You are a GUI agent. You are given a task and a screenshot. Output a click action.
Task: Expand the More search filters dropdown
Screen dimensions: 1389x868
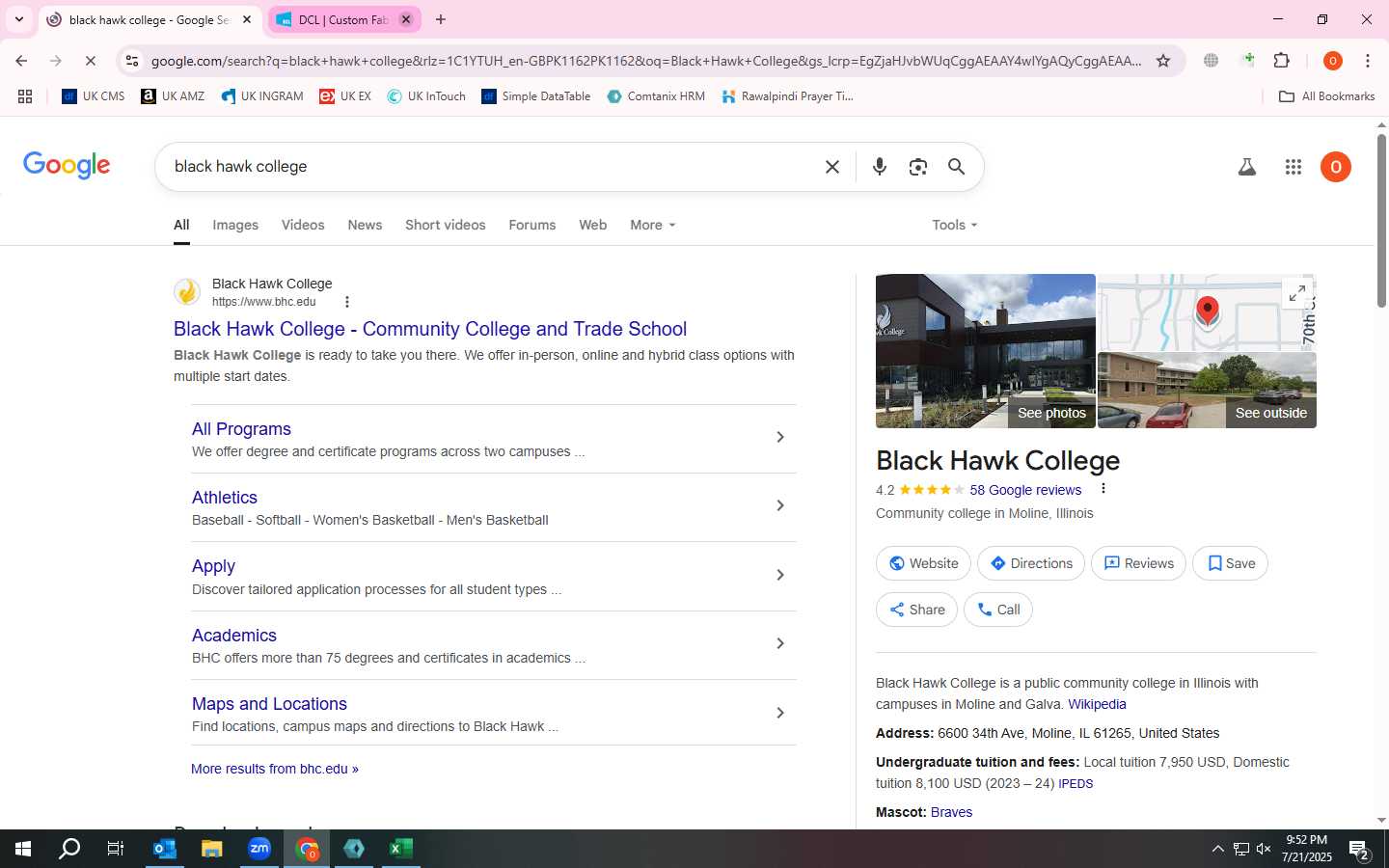click(x=653, y=225)
